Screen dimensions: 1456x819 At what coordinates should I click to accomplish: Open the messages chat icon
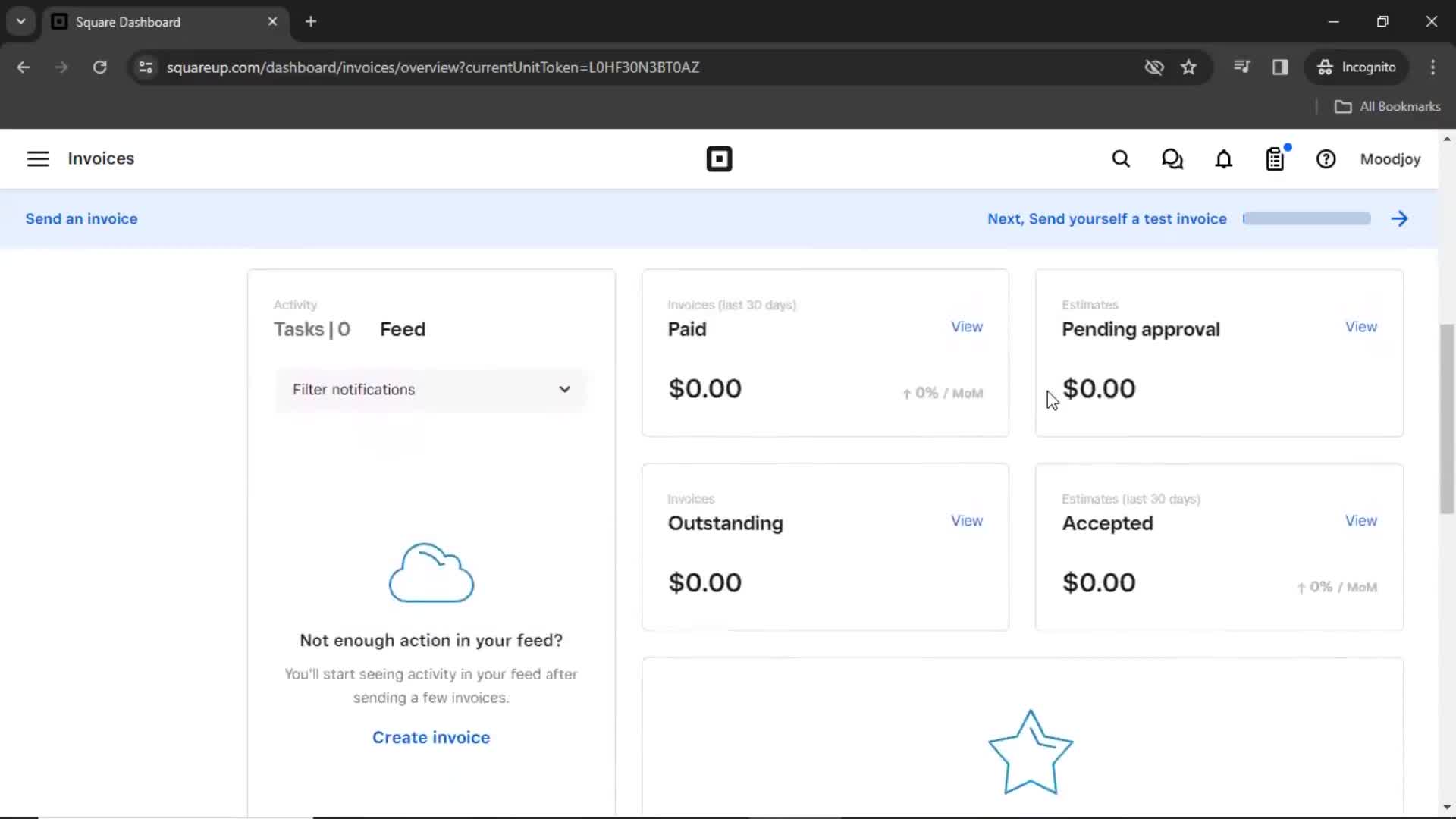[1172, 158]
